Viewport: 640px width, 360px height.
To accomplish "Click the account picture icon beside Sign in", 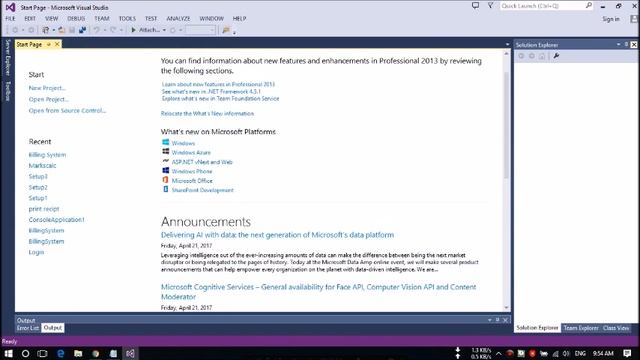I will [x=634, y=19].
